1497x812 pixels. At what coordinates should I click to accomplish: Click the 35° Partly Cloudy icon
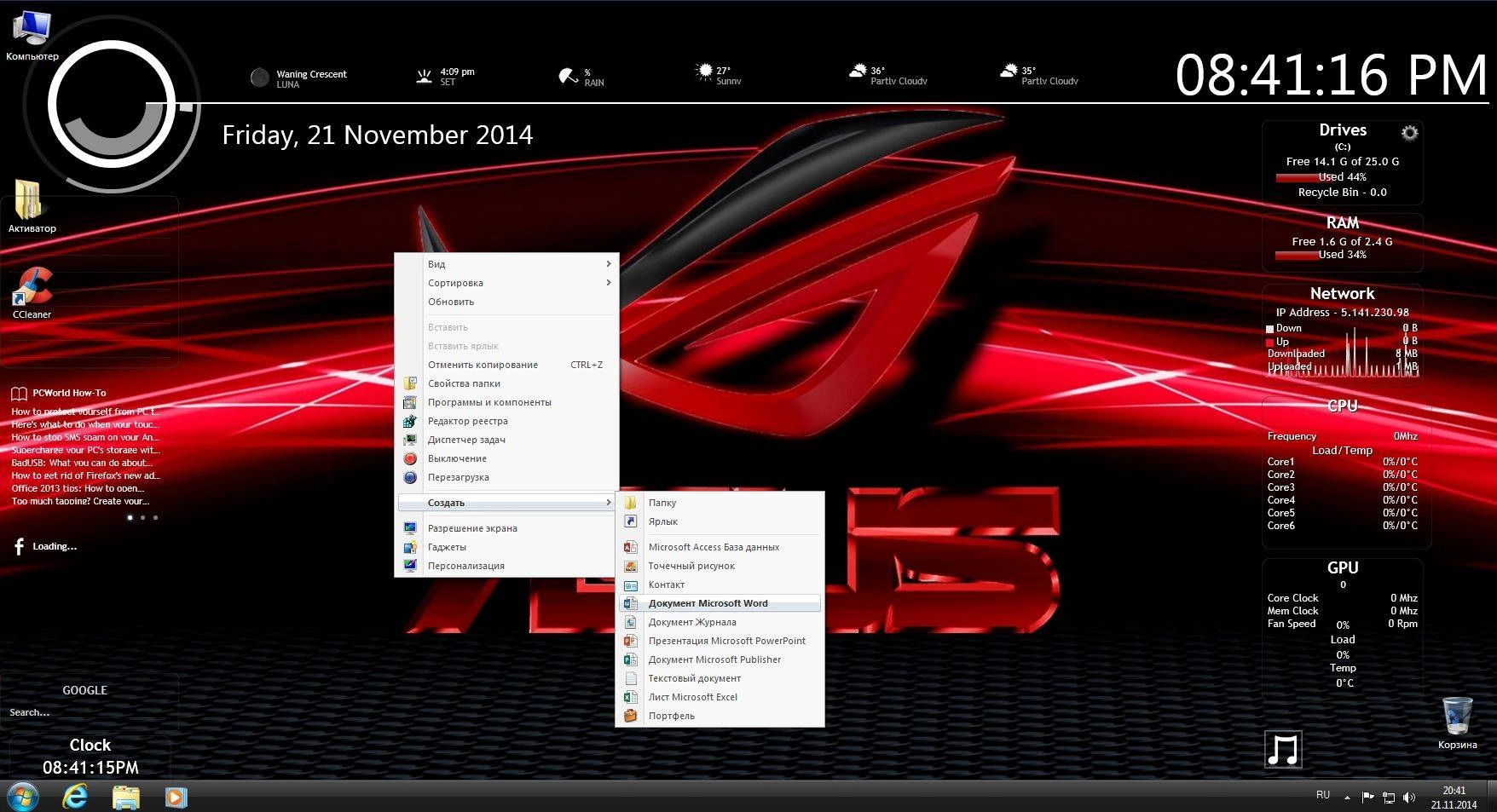[1009, 72]
